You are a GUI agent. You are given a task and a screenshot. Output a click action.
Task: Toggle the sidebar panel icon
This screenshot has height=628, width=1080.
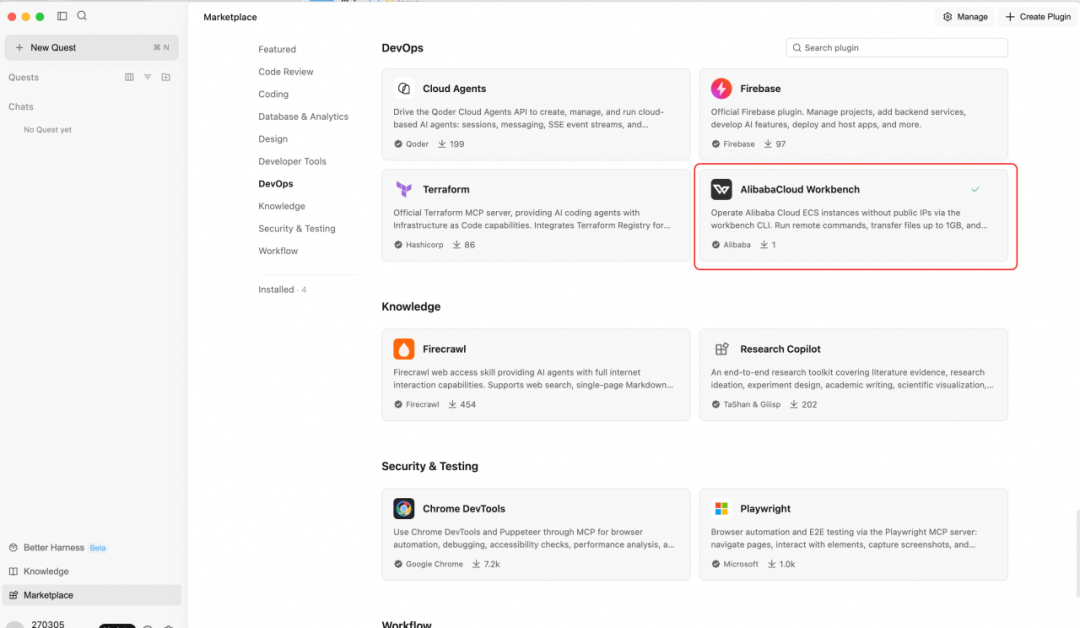pyautogui.click(x=62, y=16)
